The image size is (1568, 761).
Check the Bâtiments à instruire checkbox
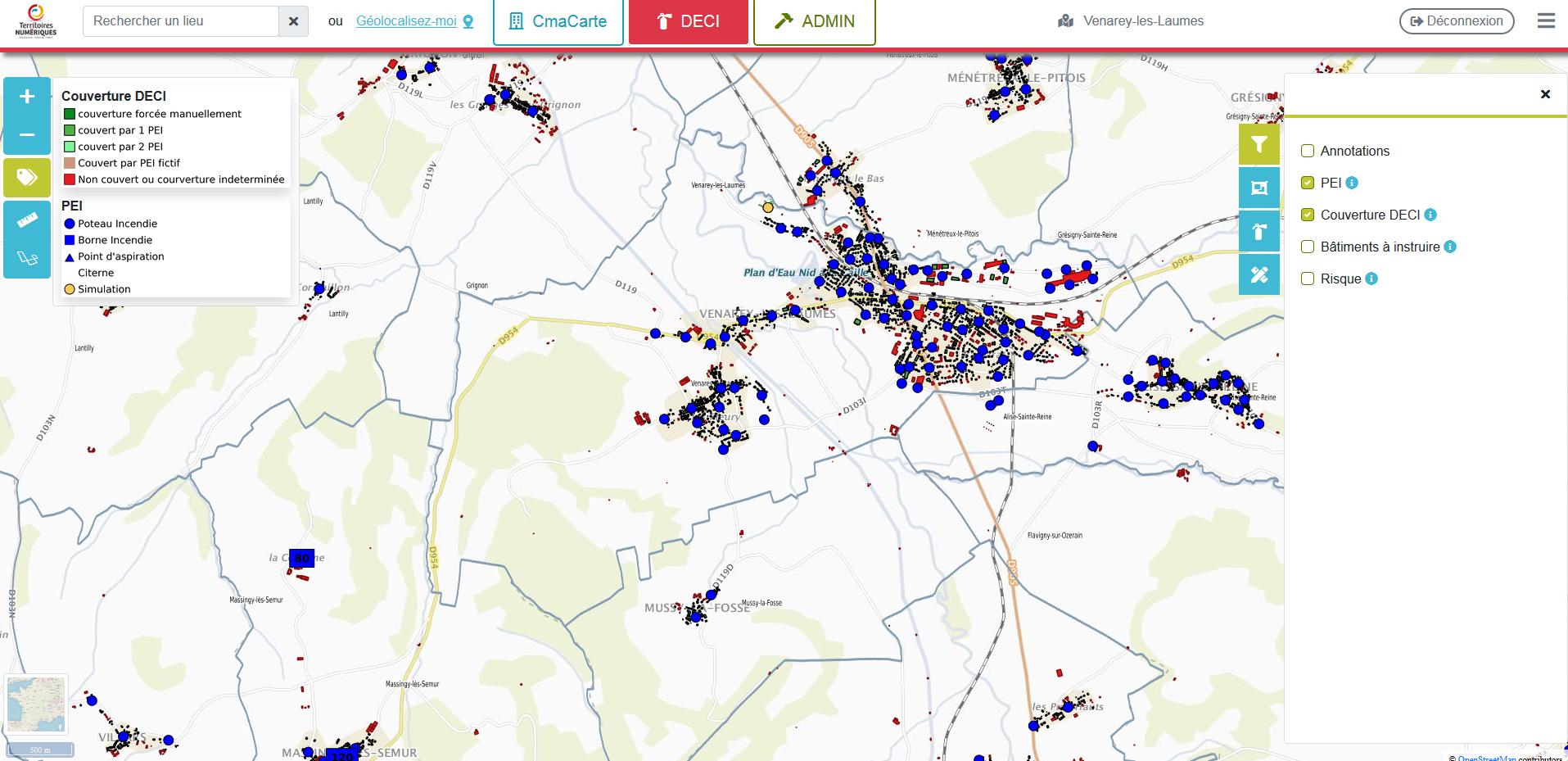click(x=1308, y=247)
